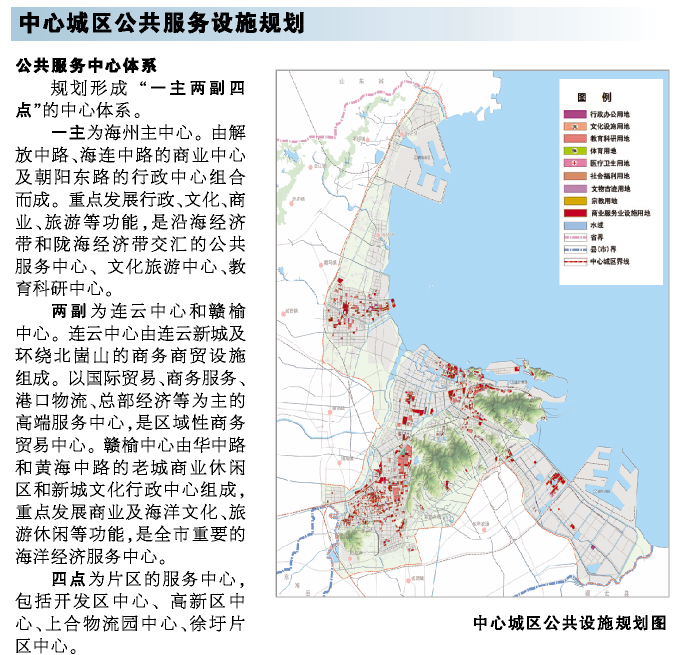675x655 pixels.
Task: Select the 宗教用地 yellow swatch
Action: (x=576, y=200)
